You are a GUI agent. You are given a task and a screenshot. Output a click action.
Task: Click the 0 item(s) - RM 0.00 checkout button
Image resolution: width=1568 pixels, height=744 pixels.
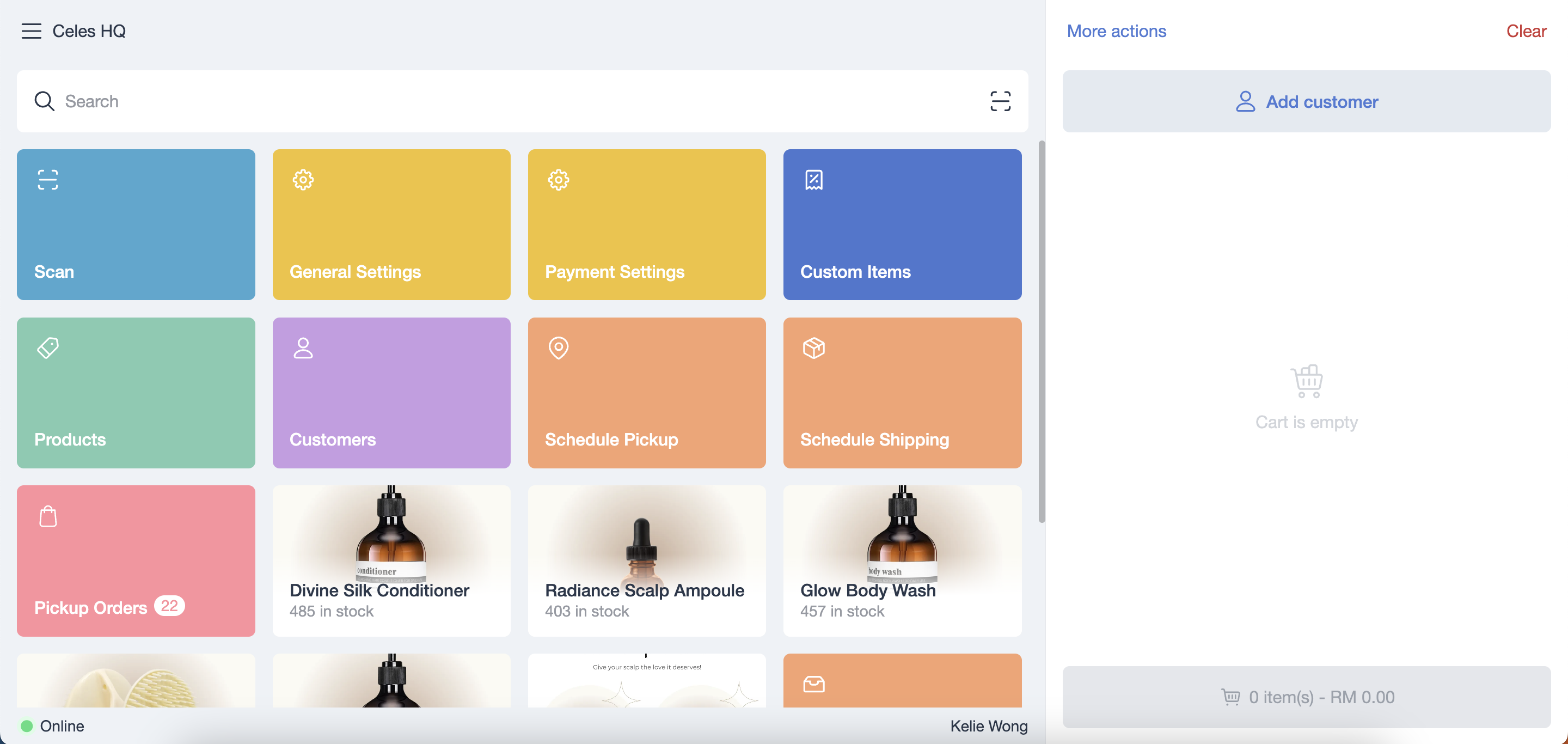click(1306, 697)
